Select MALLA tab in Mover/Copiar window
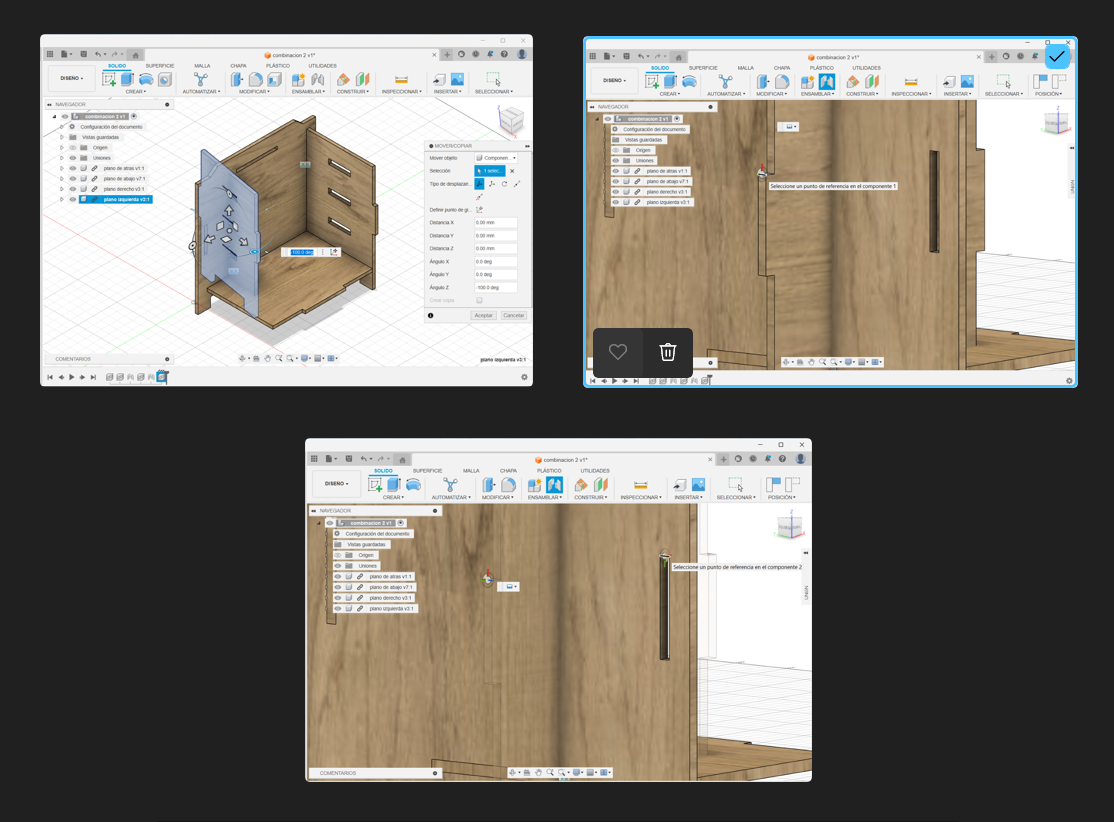1114x822 pixels. (x=202, y=65)
